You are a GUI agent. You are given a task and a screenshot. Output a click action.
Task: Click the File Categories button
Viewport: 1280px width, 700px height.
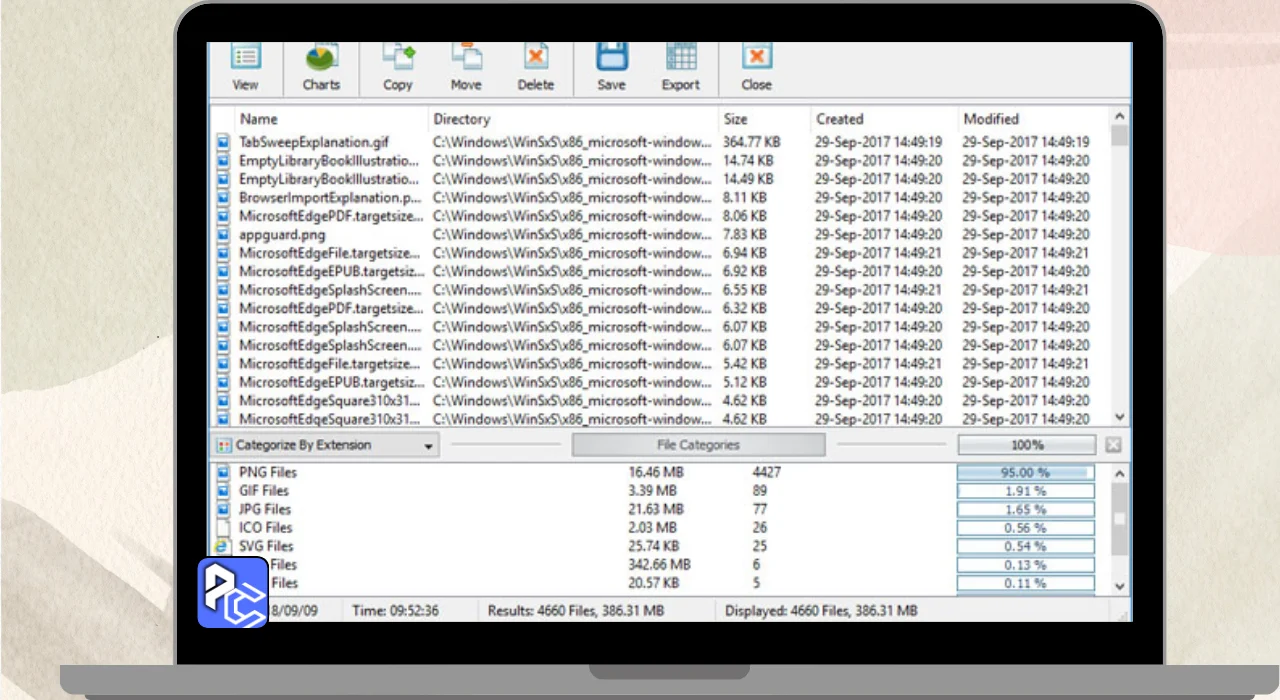[698, 445]
